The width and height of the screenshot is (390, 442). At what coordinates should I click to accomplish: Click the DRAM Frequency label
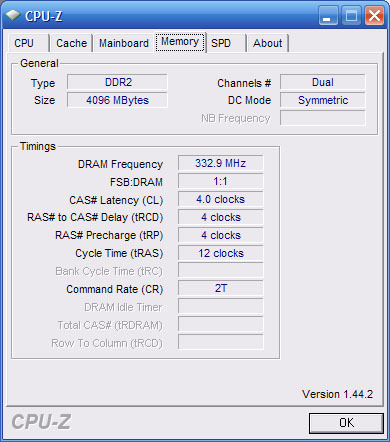pyautogui.click(x=120, y=164)
